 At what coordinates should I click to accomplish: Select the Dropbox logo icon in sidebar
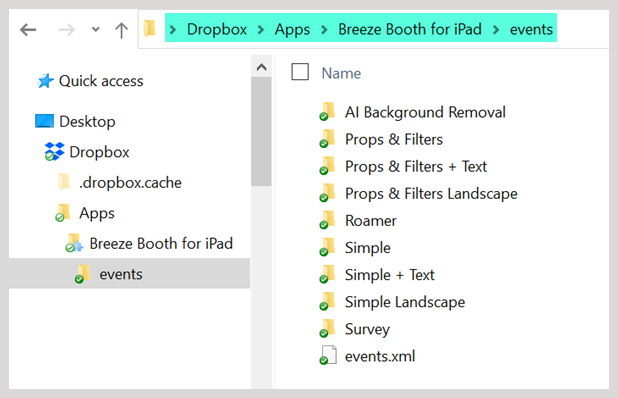[x=54, y=152]
